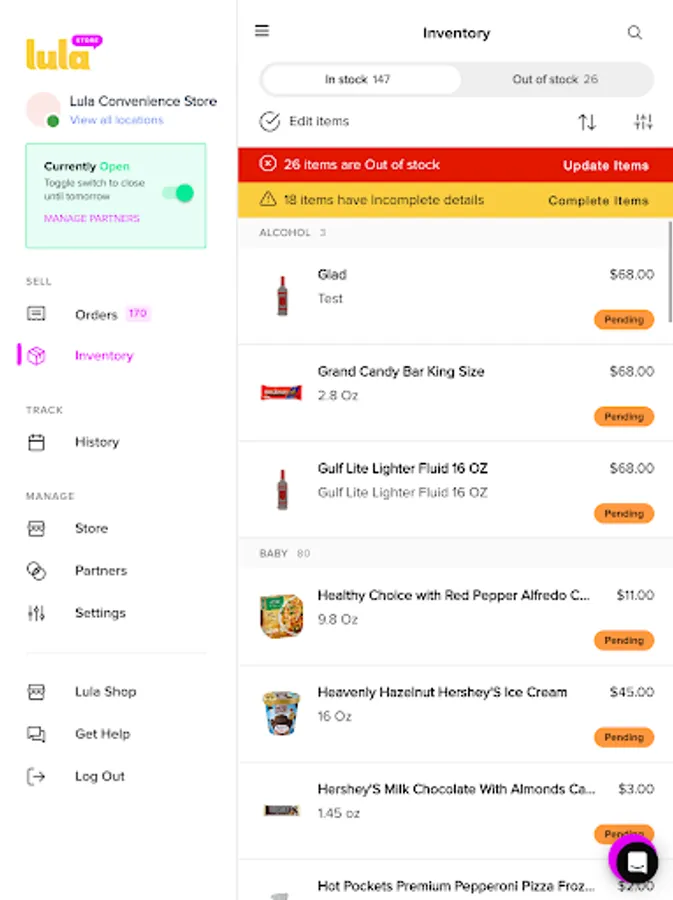Open Settings in the sidebar
The image size is (673, 900).
pos(100,613)
